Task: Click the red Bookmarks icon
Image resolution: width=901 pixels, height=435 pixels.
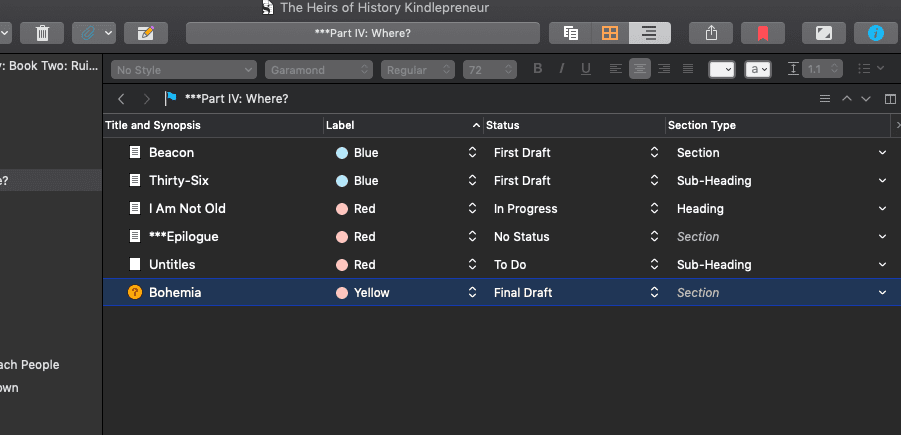Action: (x=763, y=33)
